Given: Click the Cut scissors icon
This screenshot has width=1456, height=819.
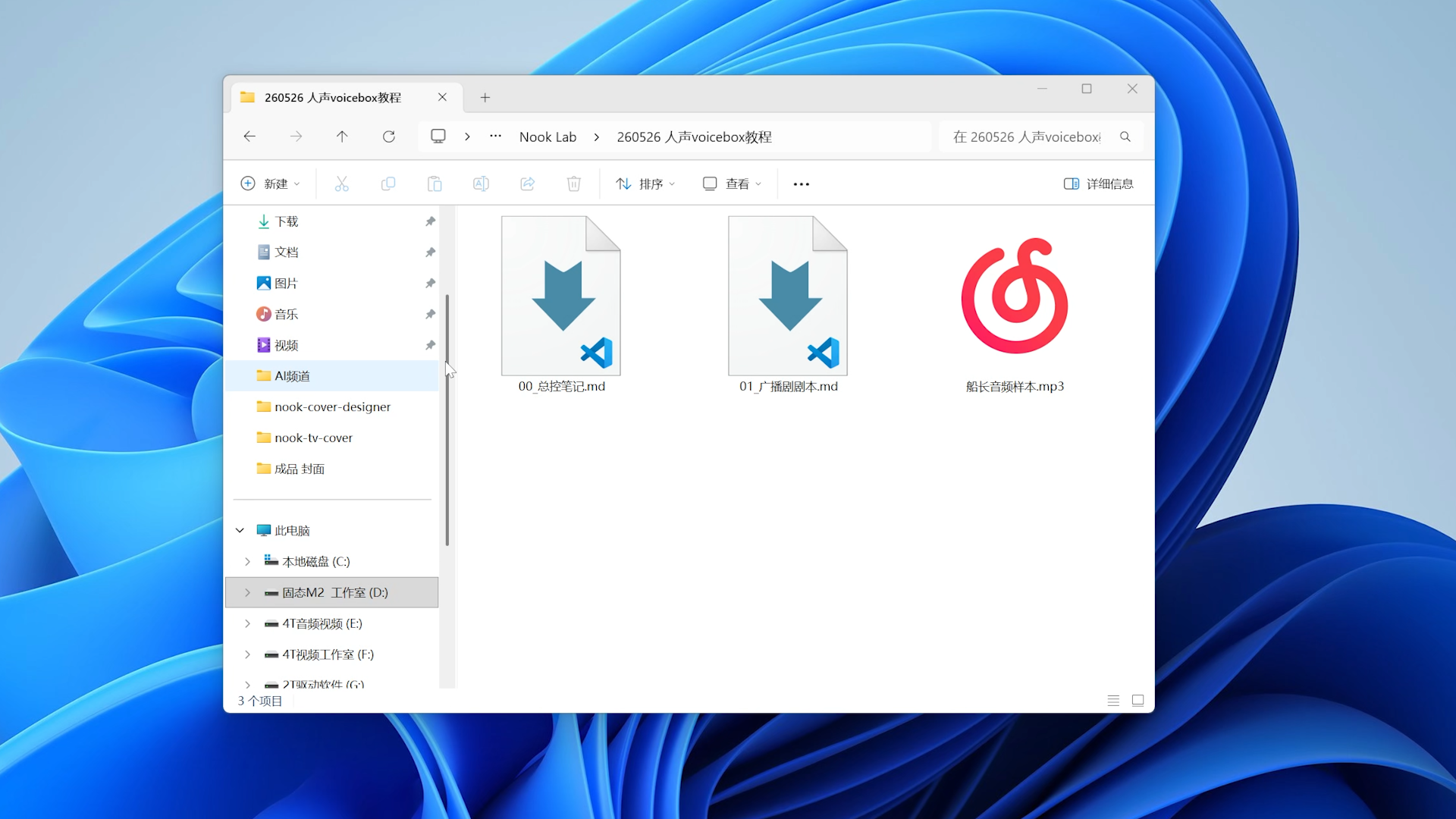Looking at the screenshot, I should [342, 184].
